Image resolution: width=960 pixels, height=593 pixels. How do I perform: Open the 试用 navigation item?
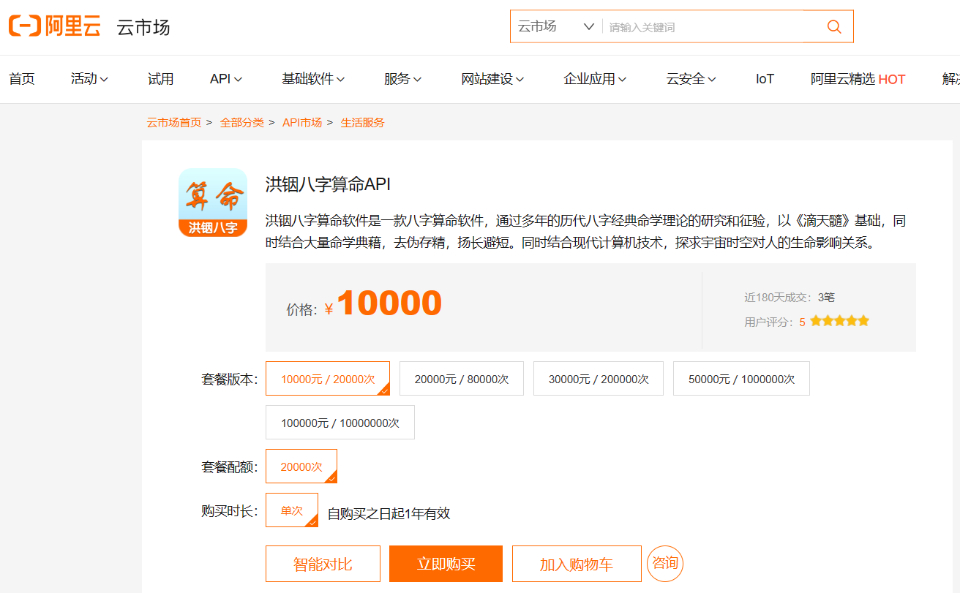160,79
